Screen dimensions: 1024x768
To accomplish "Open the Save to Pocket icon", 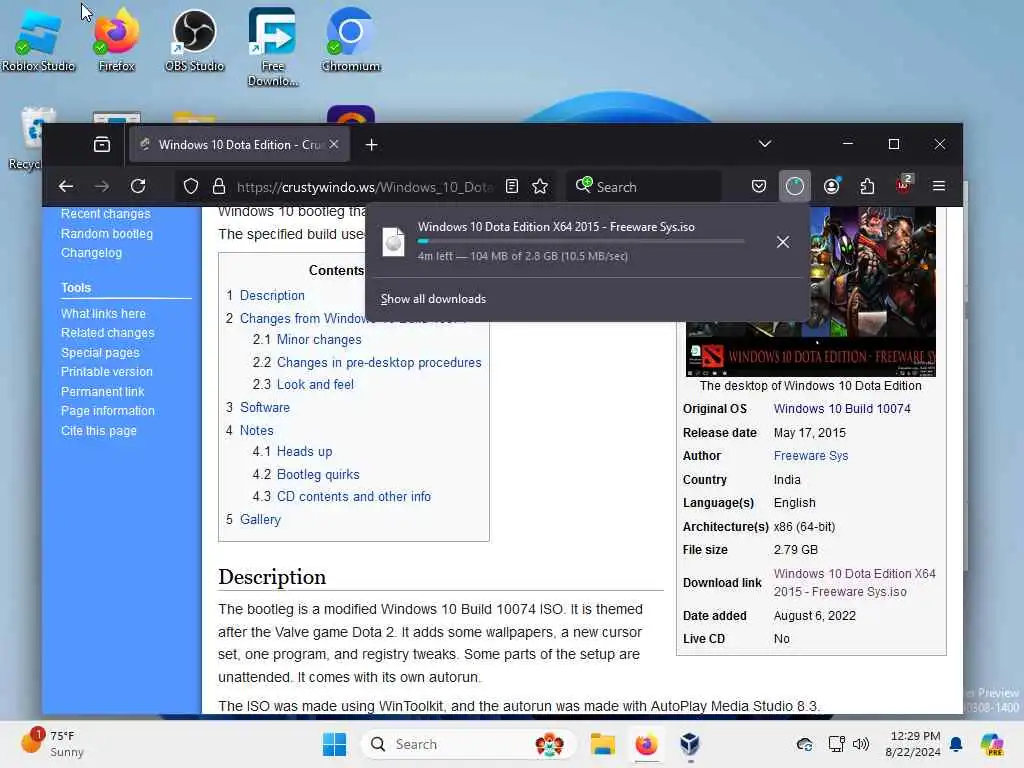I will (759, 187).
